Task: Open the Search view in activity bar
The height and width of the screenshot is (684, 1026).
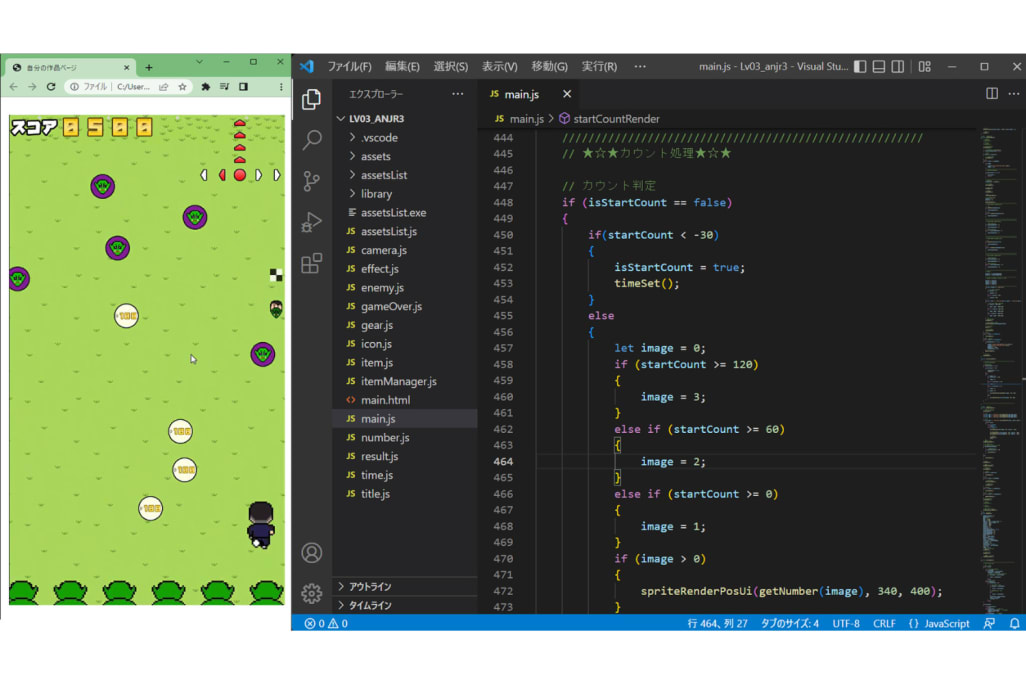Action: (x=312, y=140)
